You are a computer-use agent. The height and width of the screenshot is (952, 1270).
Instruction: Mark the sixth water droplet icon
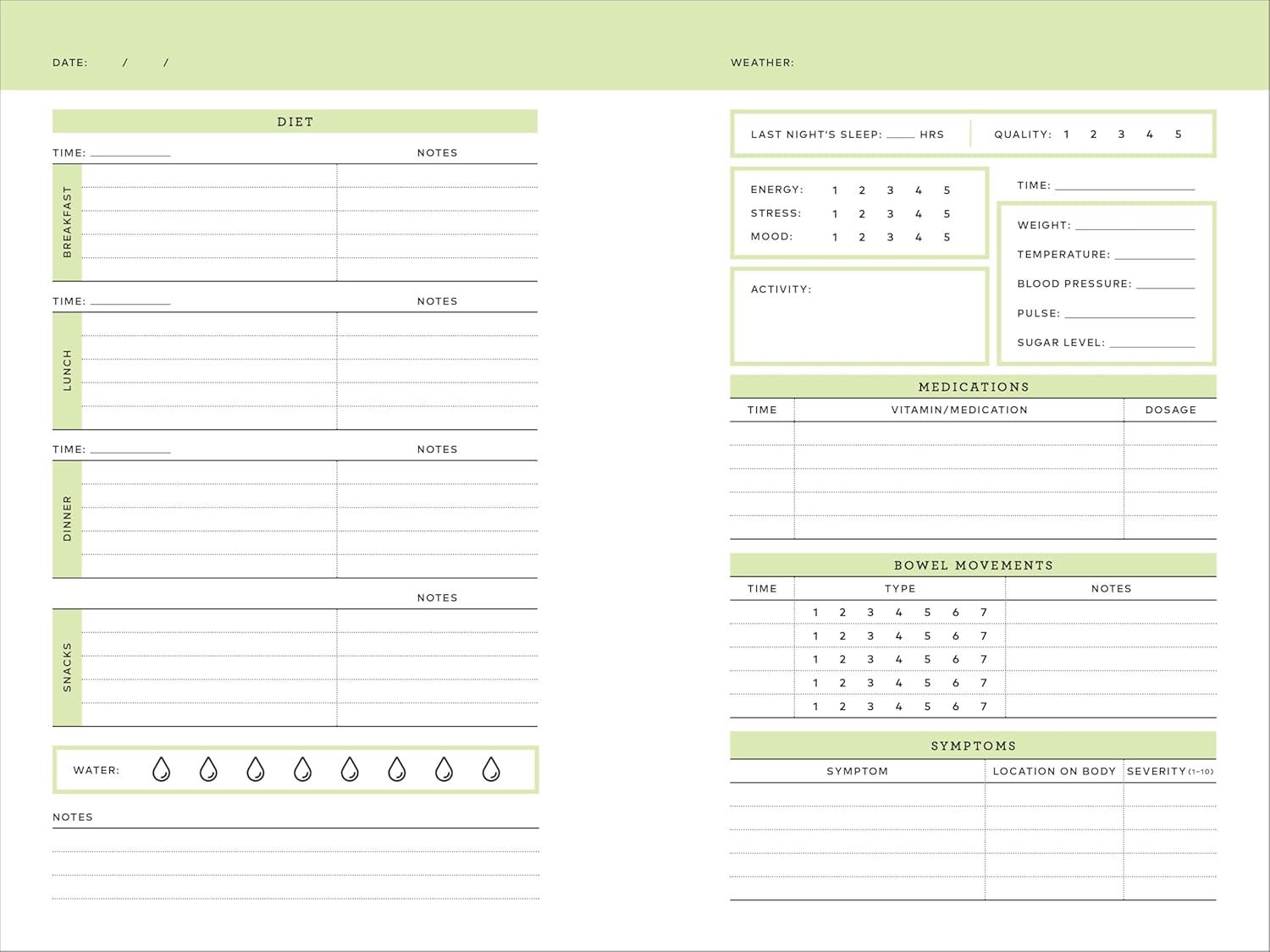pyautogui.click(x=397, y=769)
